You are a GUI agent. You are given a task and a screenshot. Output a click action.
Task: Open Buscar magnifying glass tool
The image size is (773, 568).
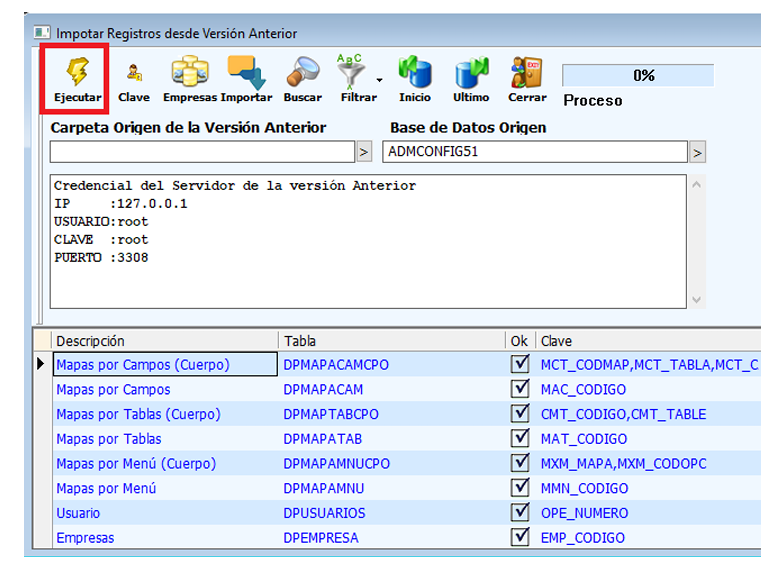coord(302,73)
